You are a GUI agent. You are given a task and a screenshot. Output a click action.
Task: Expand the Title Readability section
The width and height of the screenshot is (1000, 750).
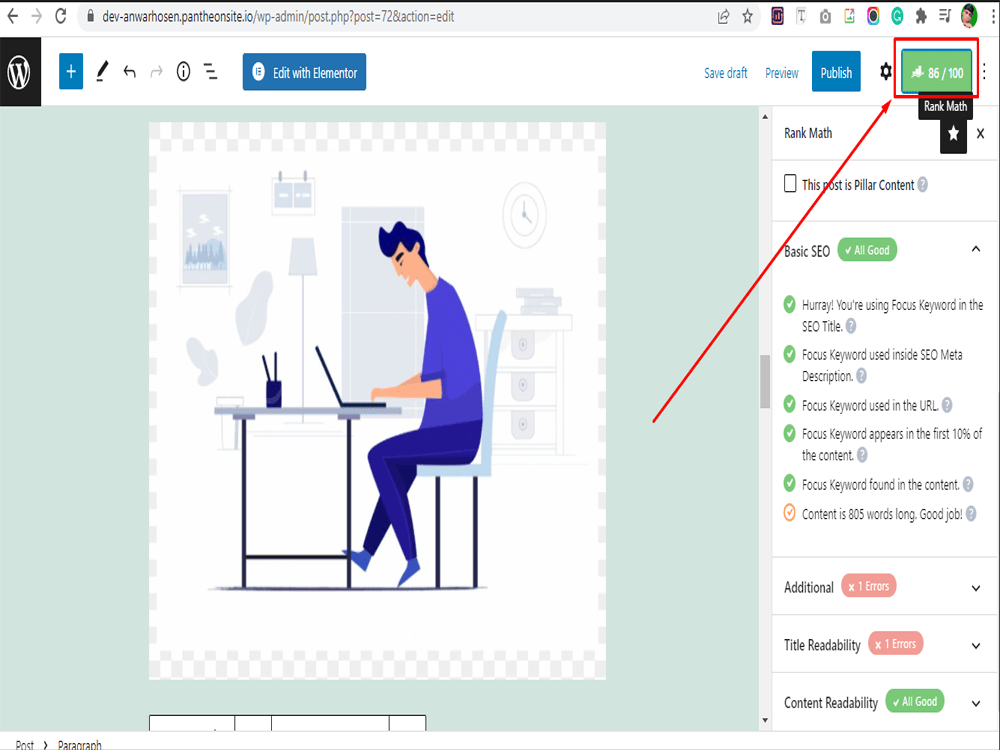[x=976, y=645]
